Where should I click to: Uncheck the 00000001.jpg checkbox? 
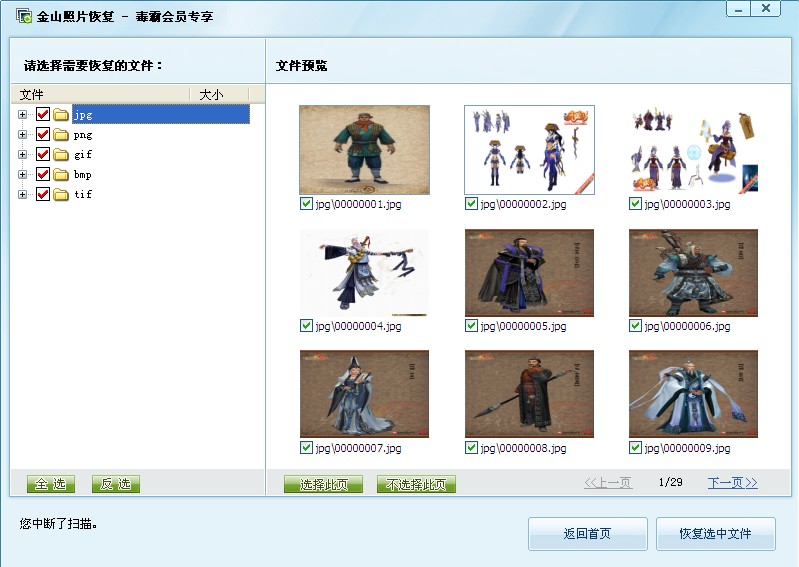point(306,204)
